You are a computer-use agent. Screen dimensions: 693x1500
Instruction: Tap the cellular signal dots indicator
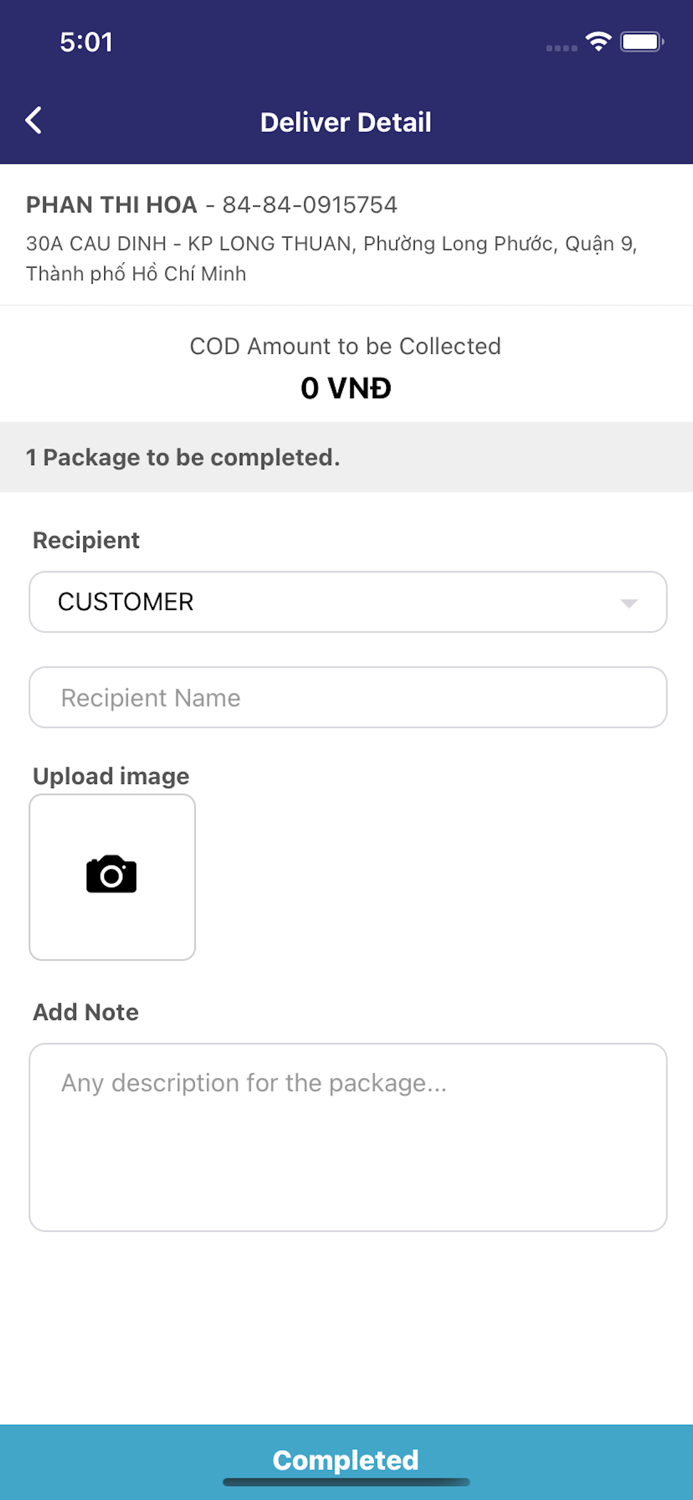(561, 47)
